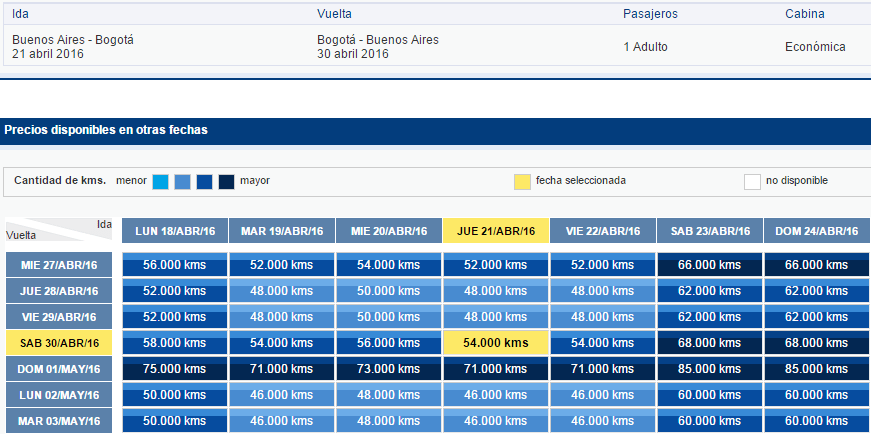Click the darkest navy 'mayor' legend swatch
Image resolution: width=871 pixels, height=434 pixels.
click(x=226, y=182)
